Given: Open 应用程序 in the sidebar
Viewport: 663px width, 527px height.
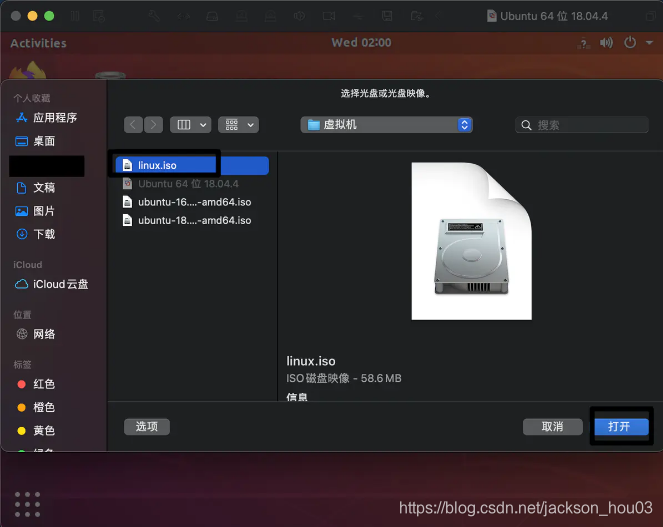Looking at the screenshot, I should [x=46, y=118].
